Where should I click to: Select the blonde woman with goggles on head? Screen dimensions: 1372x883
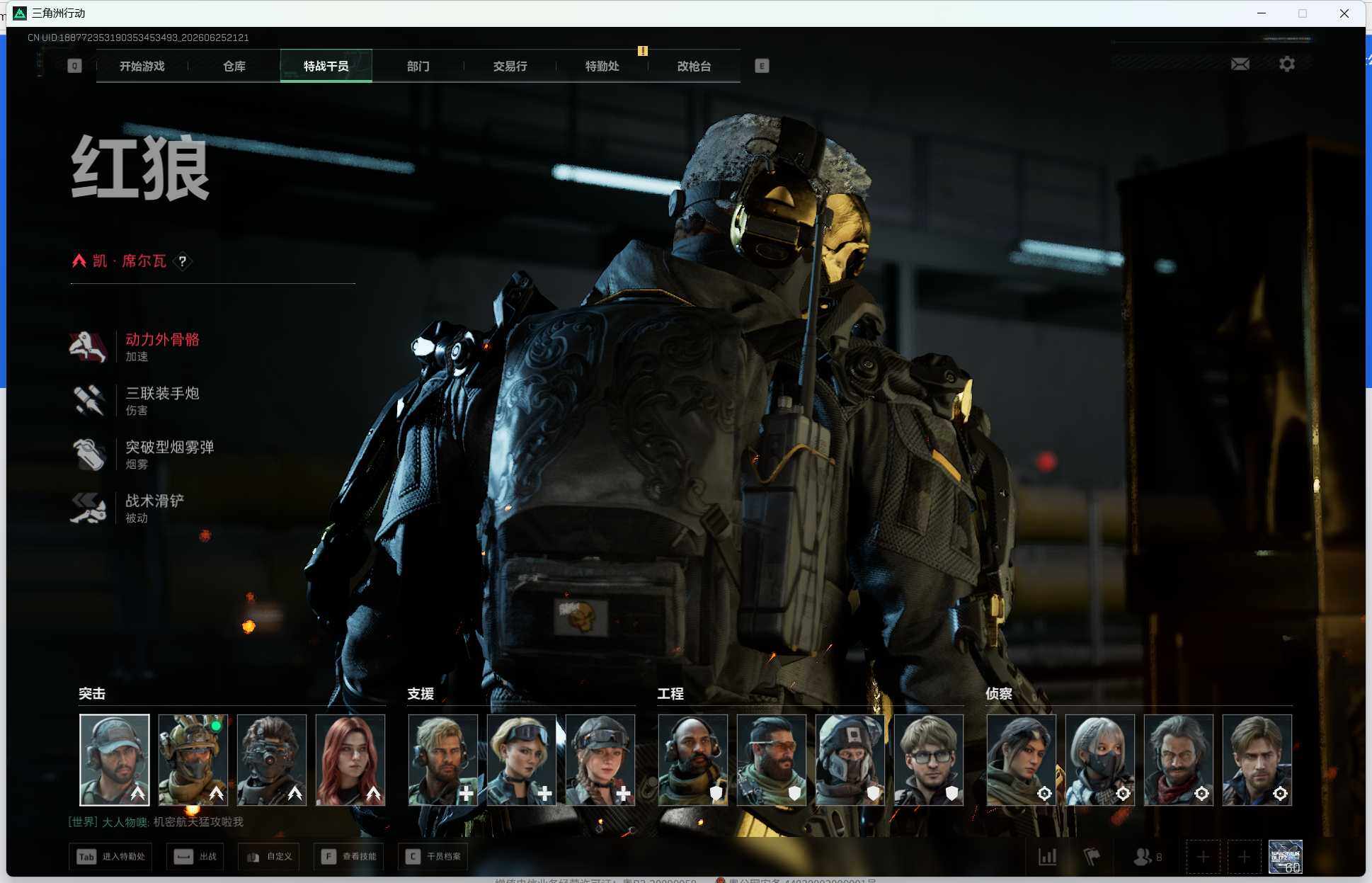click(522, 760)
